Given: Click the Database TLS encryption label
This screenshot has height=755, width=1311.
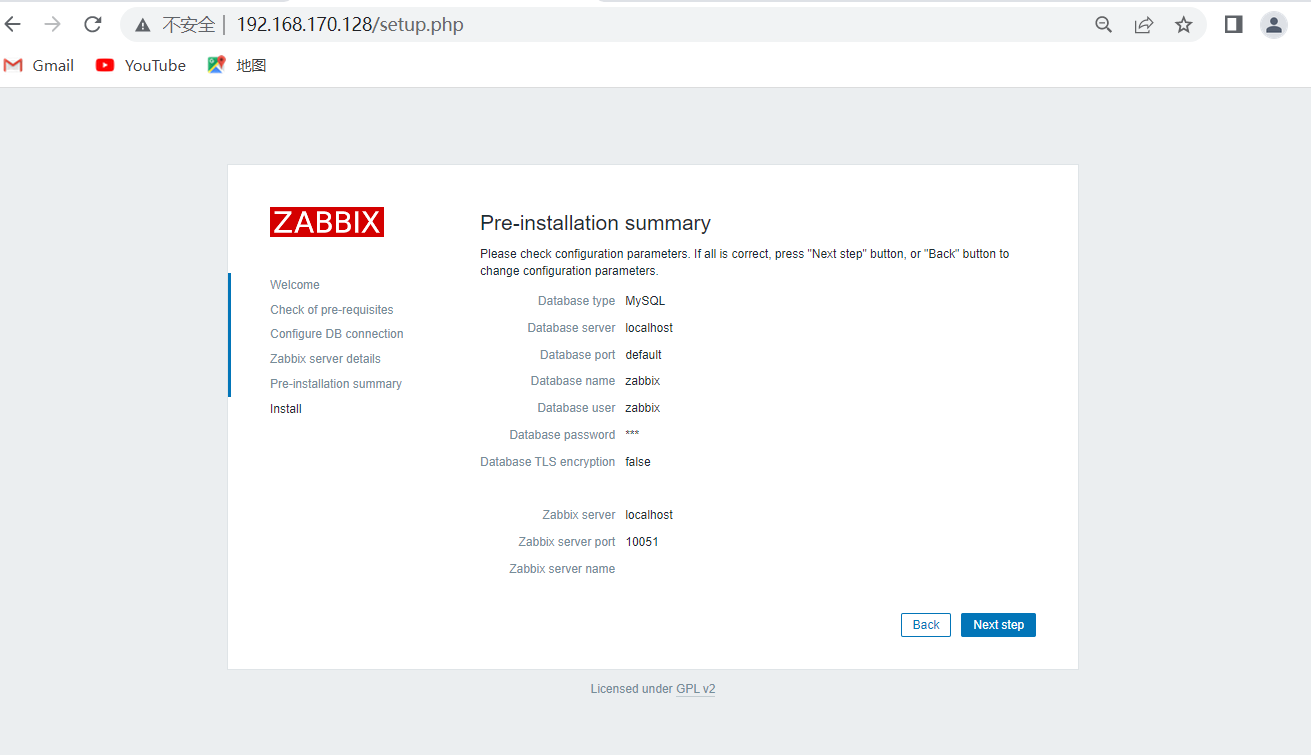Looking at the screenshot, I should 548,462.
